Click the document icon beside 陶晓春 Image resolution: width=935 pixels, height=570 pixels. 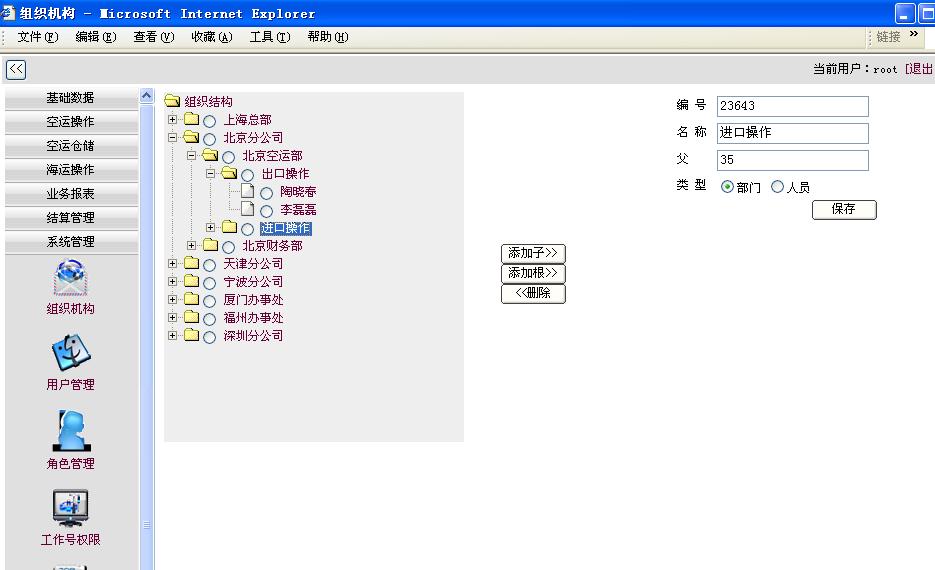tap(247, 191)
